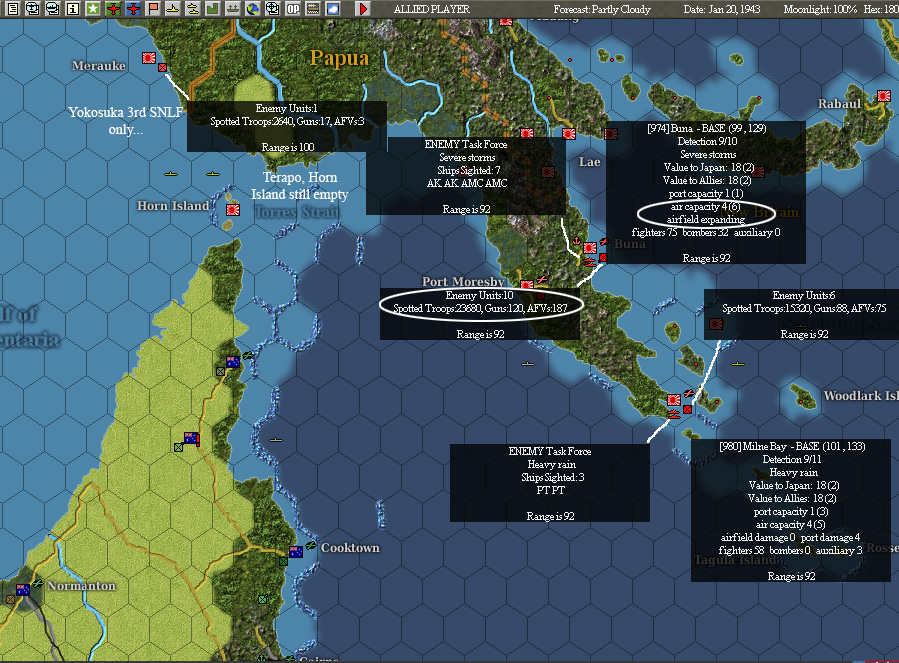Viewport: 899px width, 663px height.
Task: Click the red unit square at Milne Bay
Action: click(687, 410)
